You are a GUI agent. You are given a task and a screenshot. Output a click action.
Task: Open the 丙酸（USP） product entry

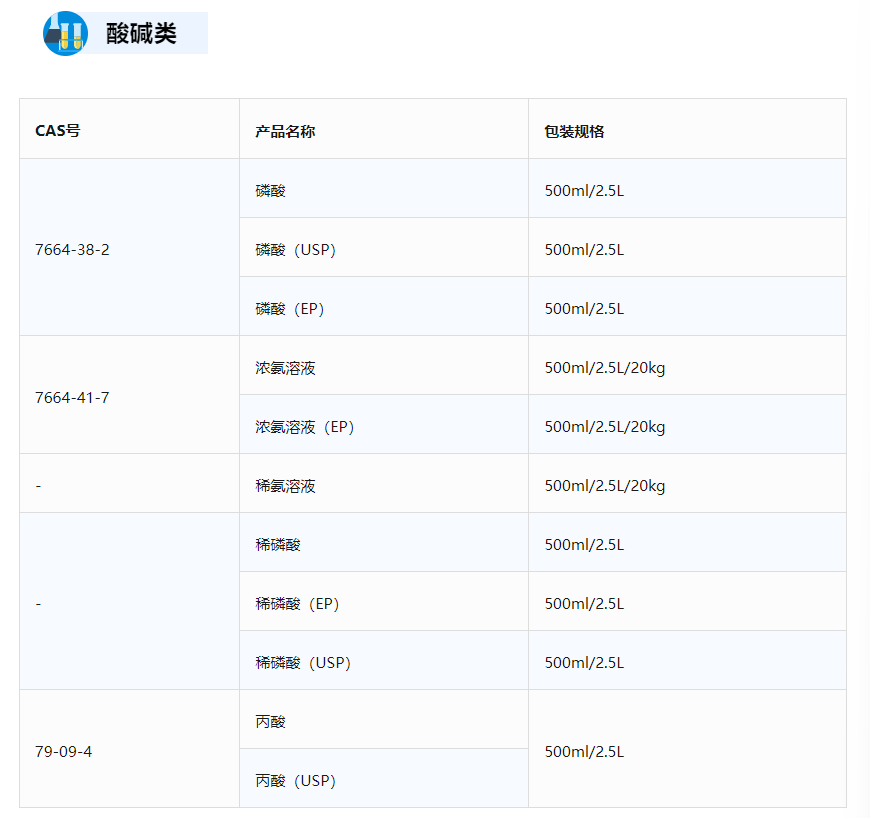(x=295, y=780)
